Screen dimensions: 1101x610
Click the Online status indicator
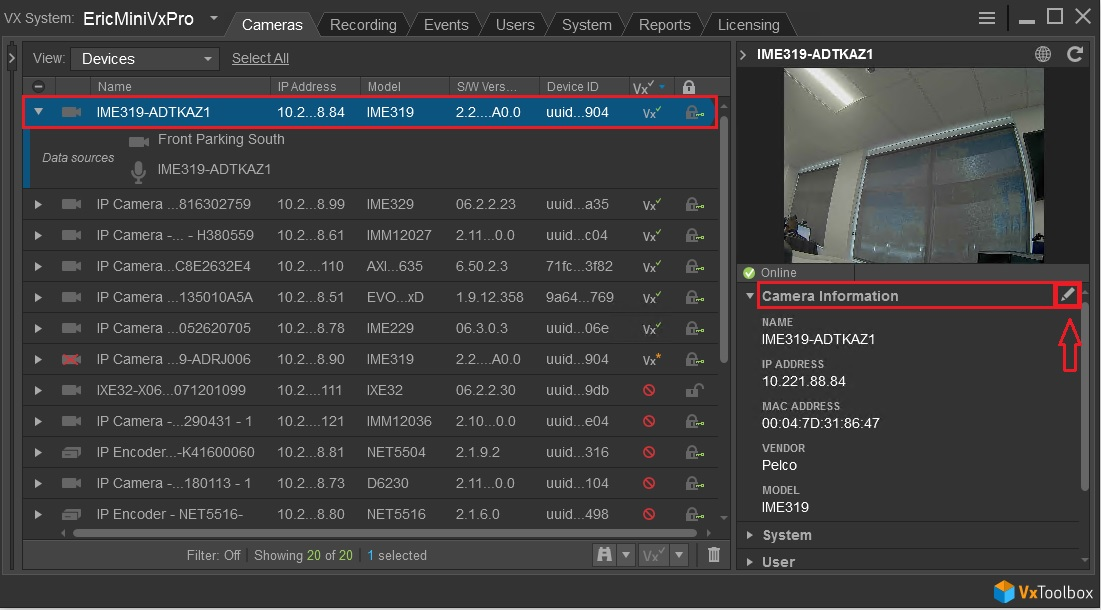pyautogui.click(x=770, y=272)
